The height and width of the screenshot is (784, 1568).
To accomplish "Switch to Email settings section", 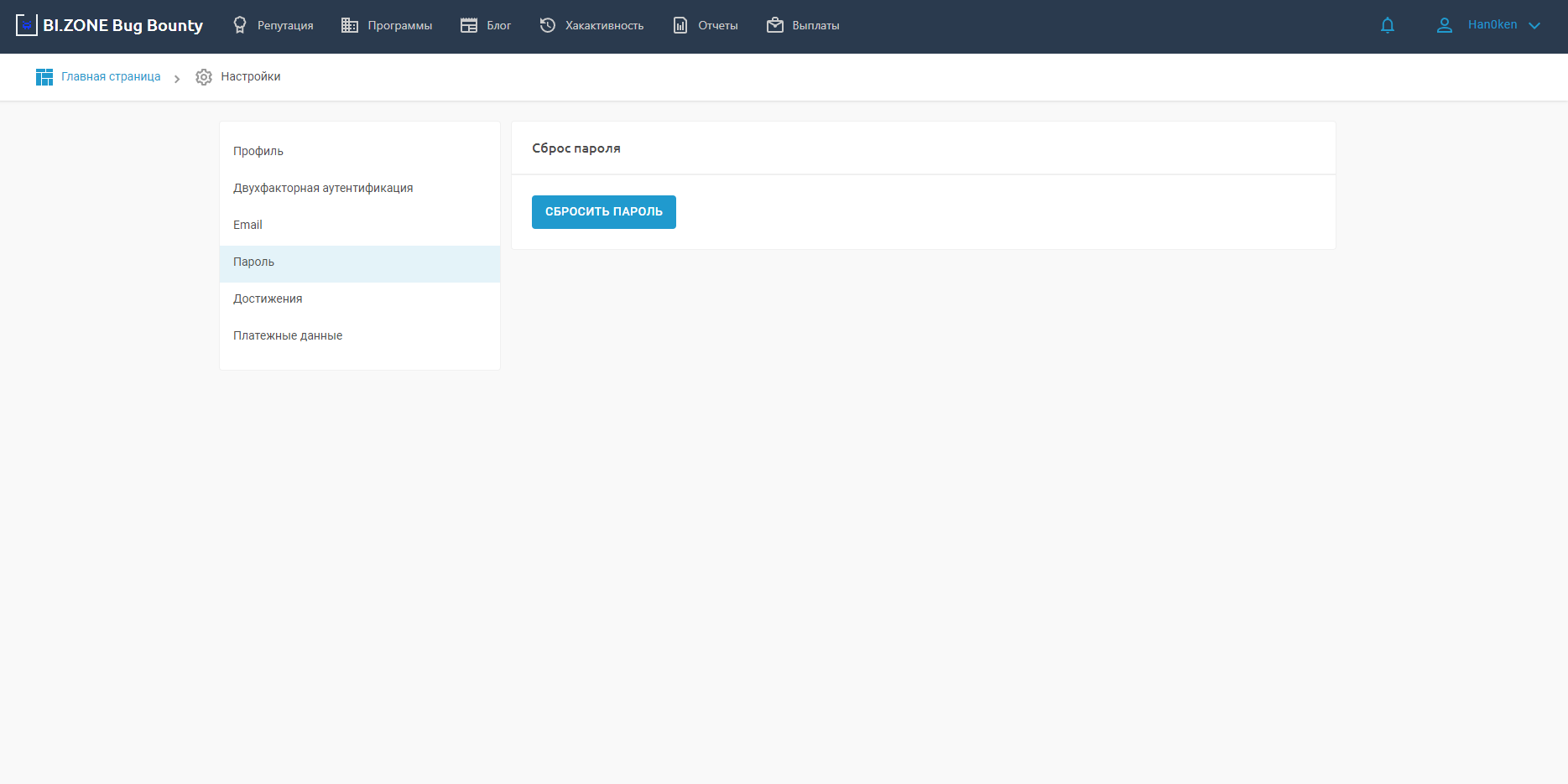I will [247, 225].
